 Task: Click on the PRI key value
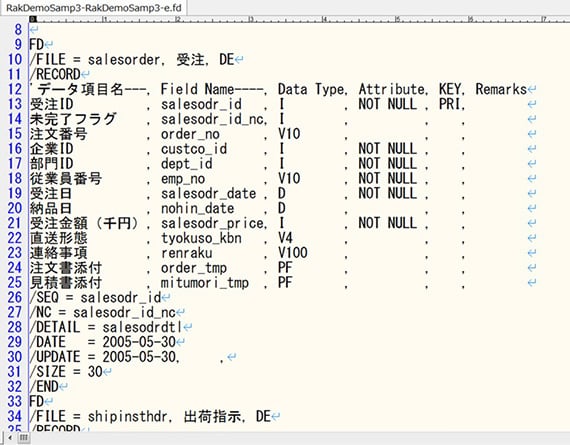click(x=450, y=104)
